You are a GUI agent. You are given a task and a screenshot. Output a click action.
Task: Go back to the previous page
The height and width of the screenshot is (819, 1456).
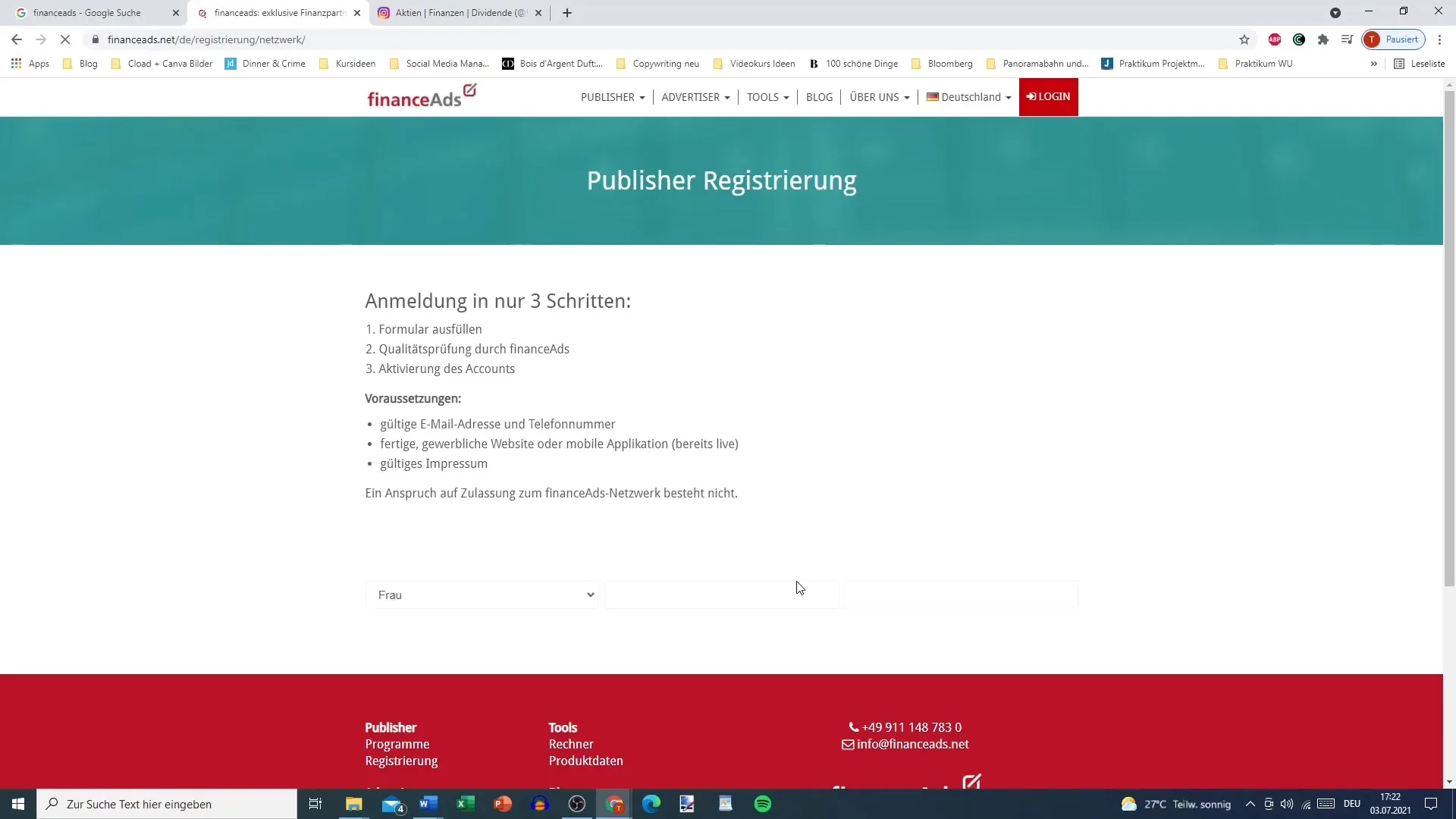[x=17, y=39]
